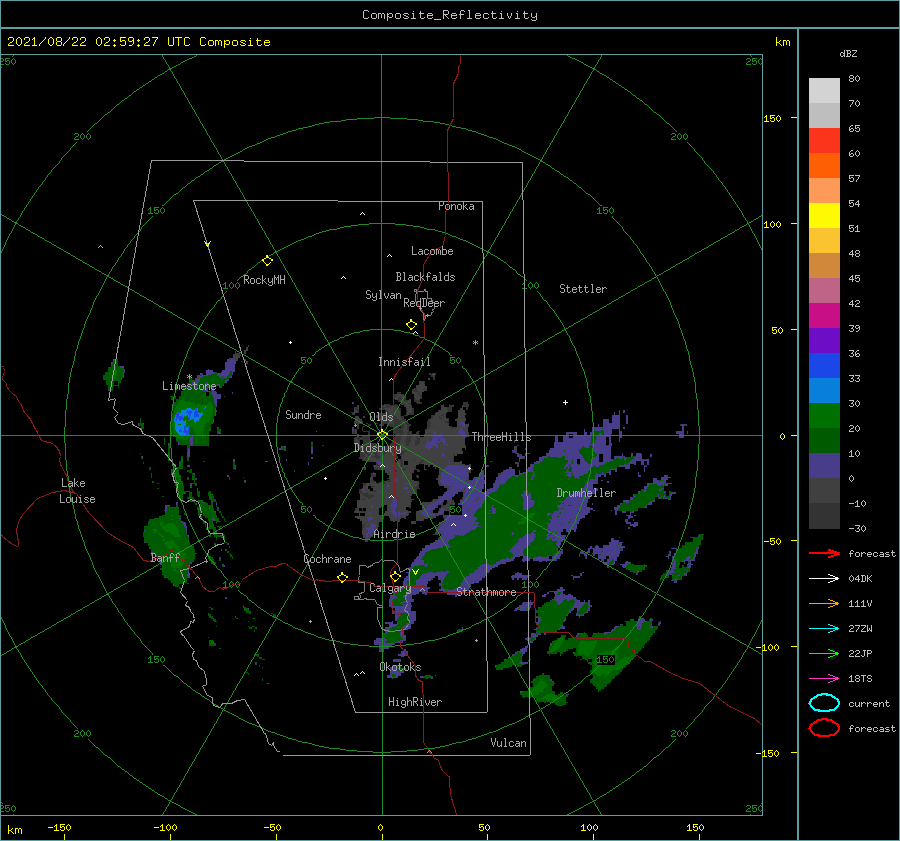Select the Lacombe city label

click(432, 251)
